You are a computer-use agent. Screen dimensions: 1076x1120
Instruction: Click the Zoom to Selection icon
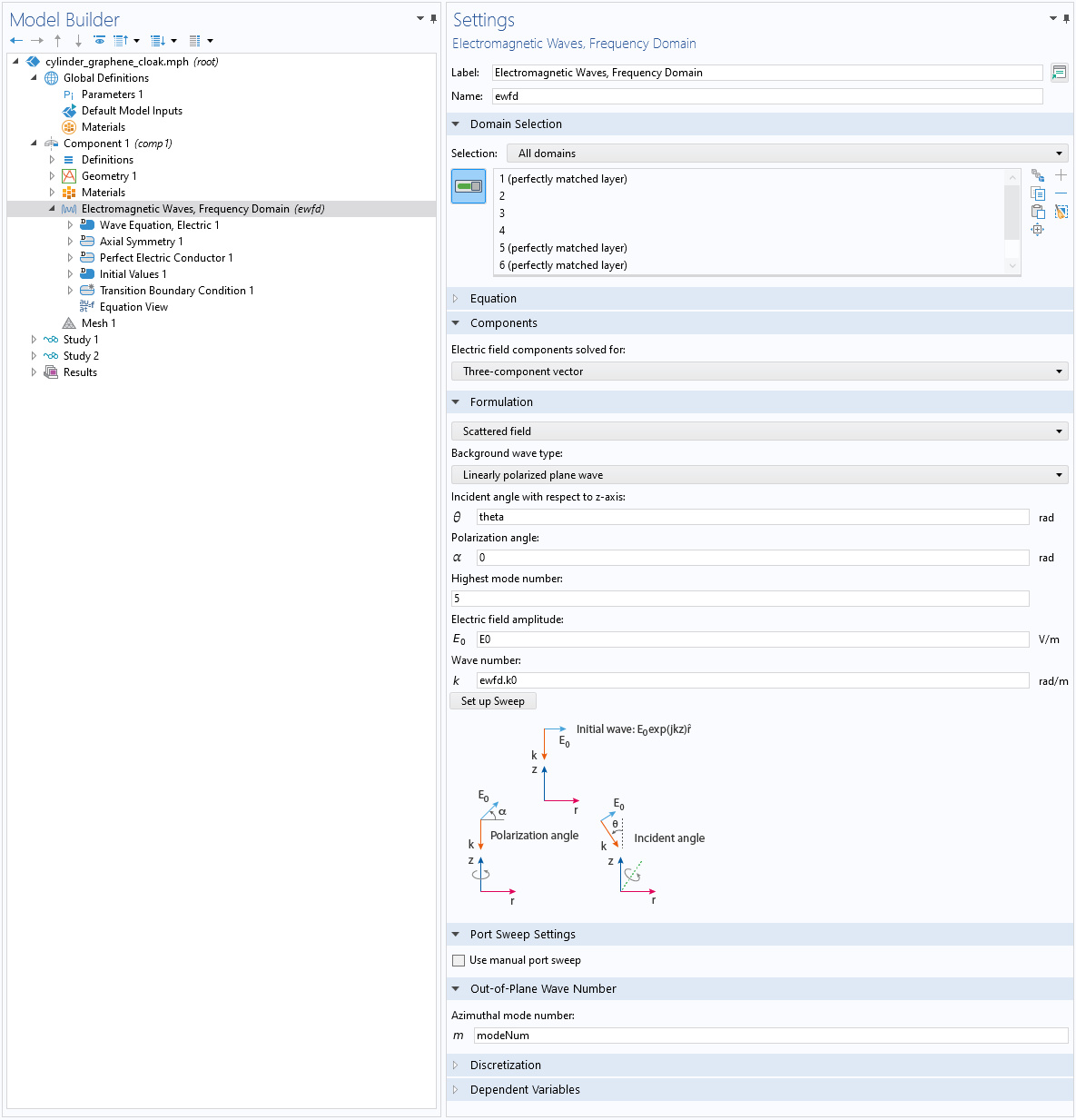pos(1038,230)
